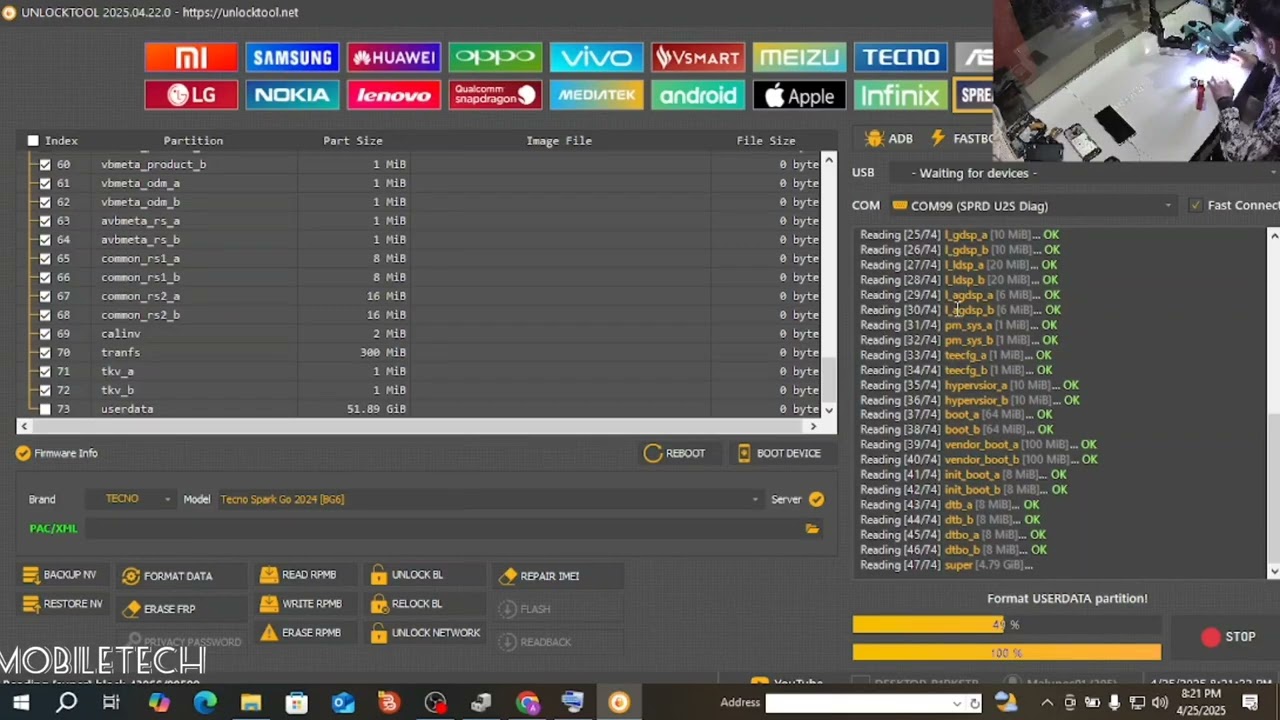Image resolution: width=1280 pixels, height=720 pixels.
Task: Open the Apple brand tile
Action: click(799, 95)
